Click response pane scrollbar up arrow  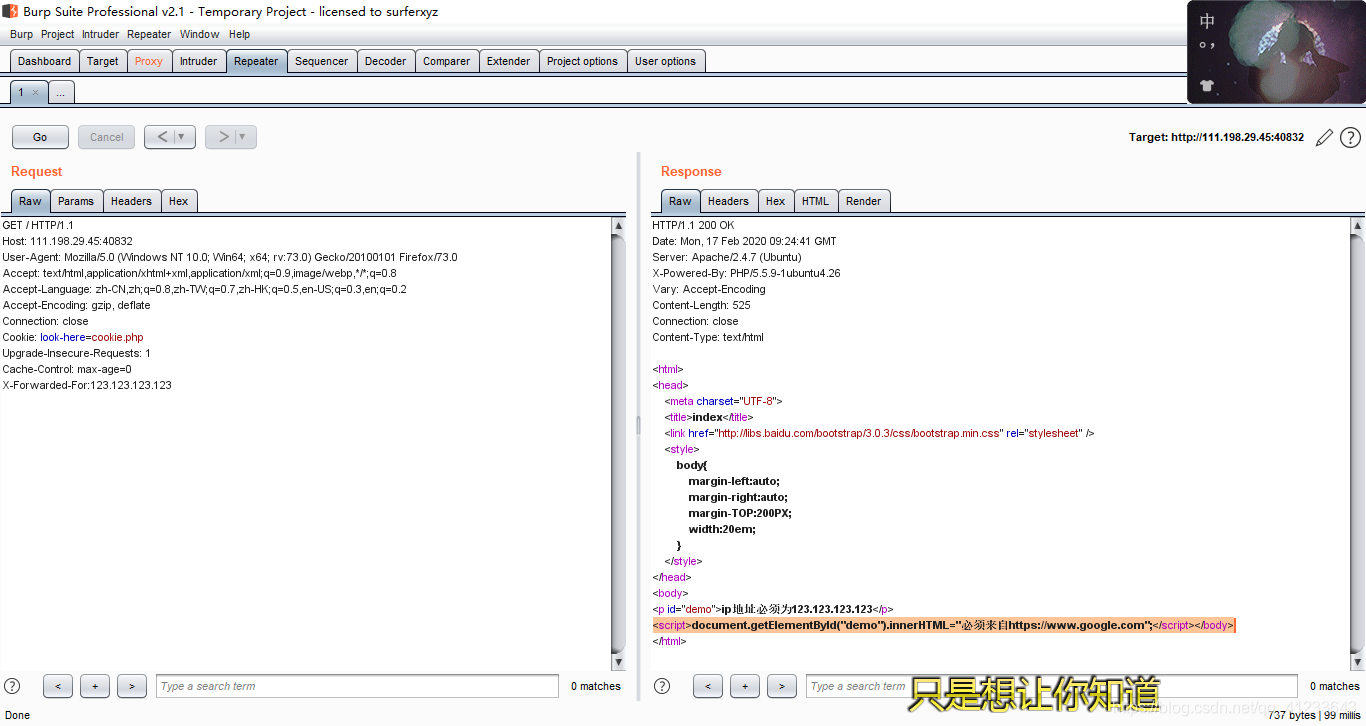(x=1357, y=226)
